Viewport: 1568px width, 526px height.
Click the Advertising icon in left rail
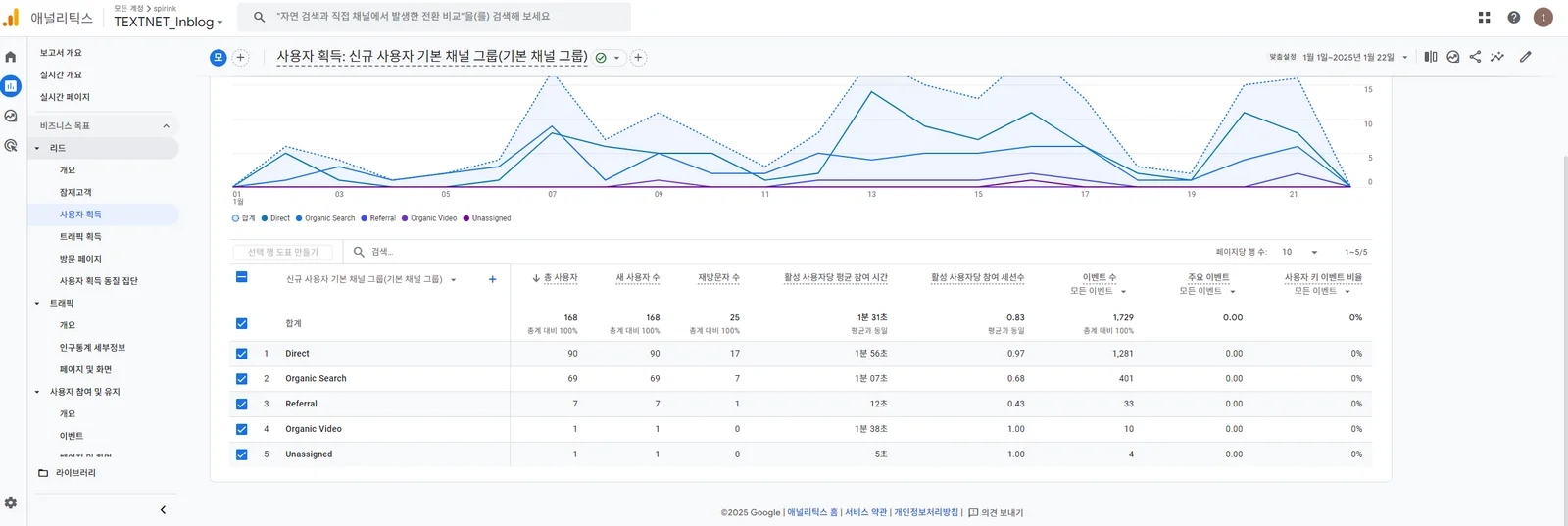[11, 145]
